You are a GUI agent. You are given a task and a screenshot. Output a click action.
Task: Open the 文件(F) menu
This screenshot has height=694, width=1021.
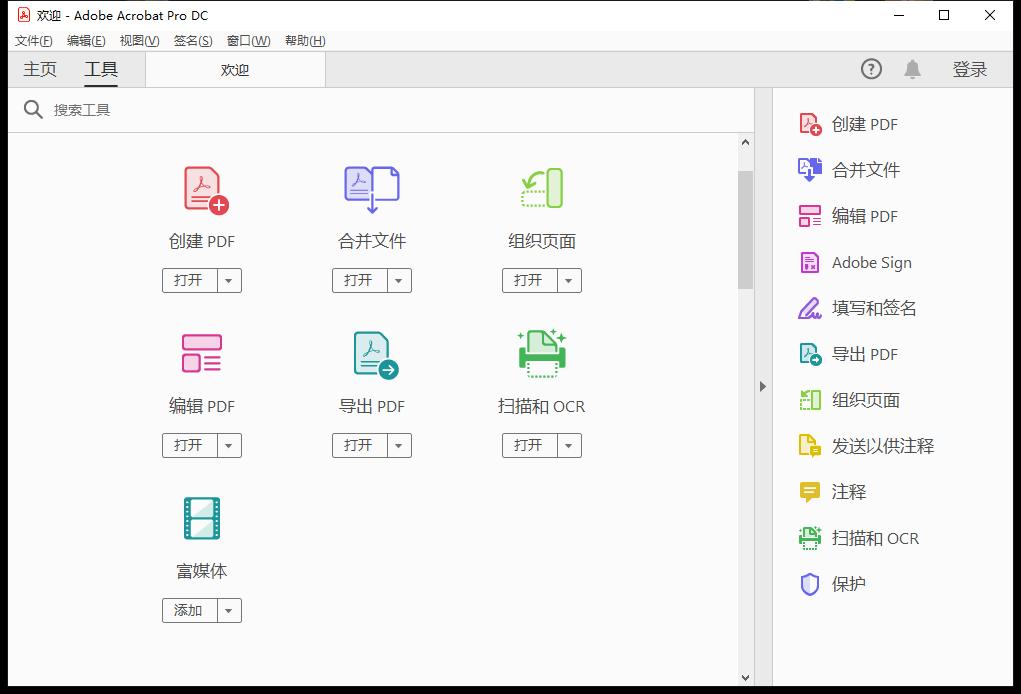click(33, 40)
